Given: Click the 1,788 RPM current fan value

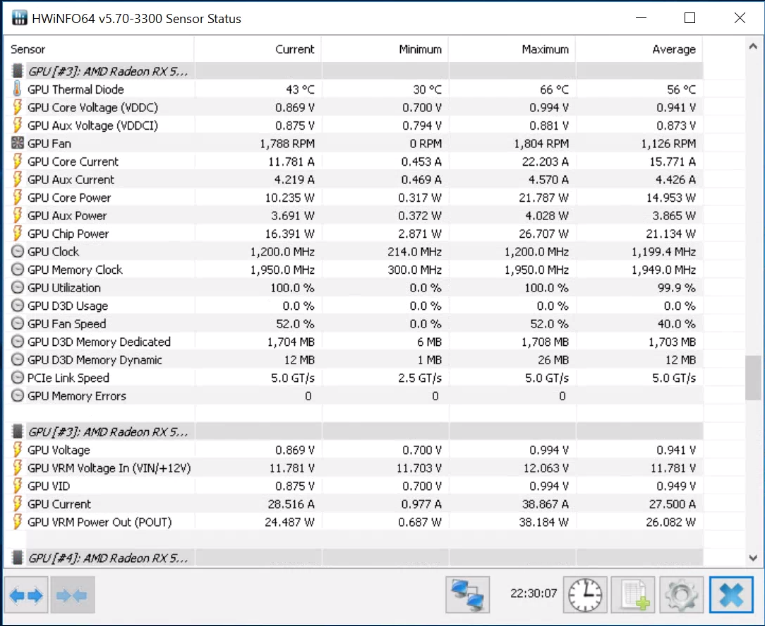Looking at the screenshot, I should point(287,144).
